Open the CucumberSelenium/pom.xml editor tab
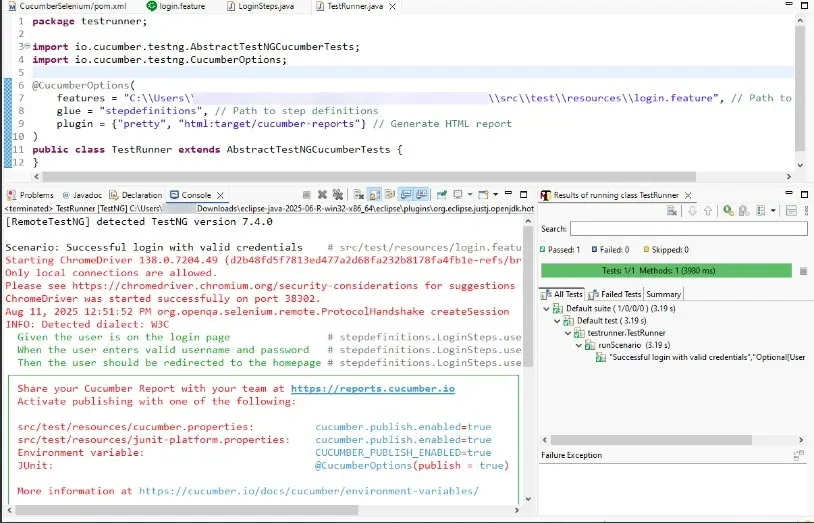Viewport: 814px width, 523px height. pyautogui.click(x=67, y=6)
